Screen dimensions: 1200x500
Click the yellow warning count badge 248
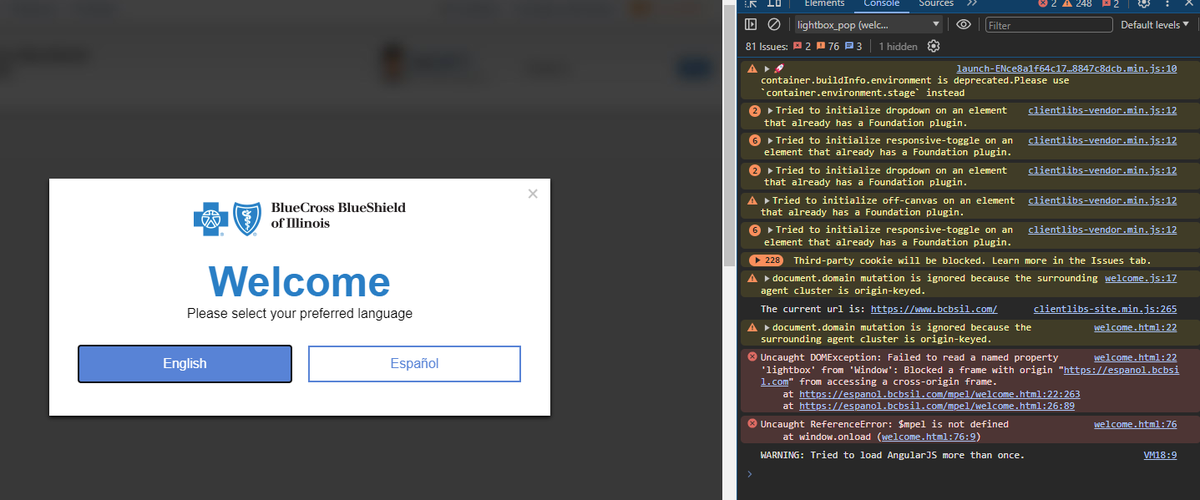pos(1076,4)
